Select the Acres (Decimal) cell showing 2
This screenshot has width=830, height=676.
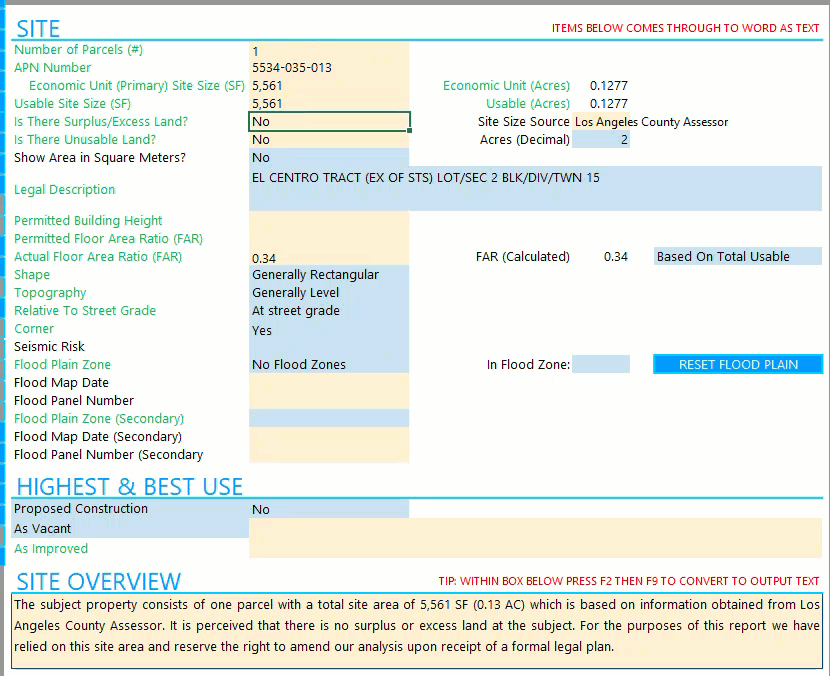(x=601, y=140)
